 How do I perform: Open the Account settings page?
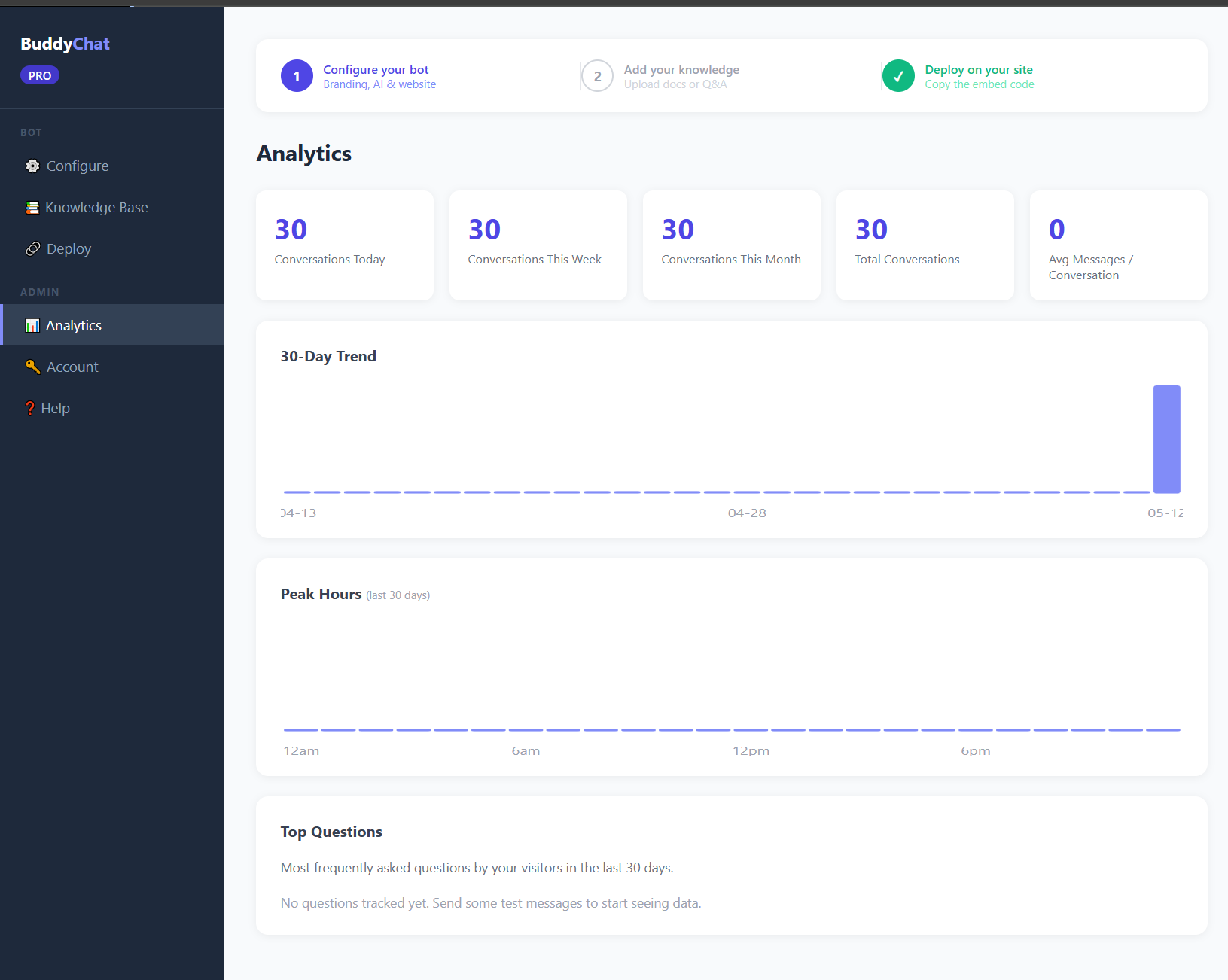point(111,367)
